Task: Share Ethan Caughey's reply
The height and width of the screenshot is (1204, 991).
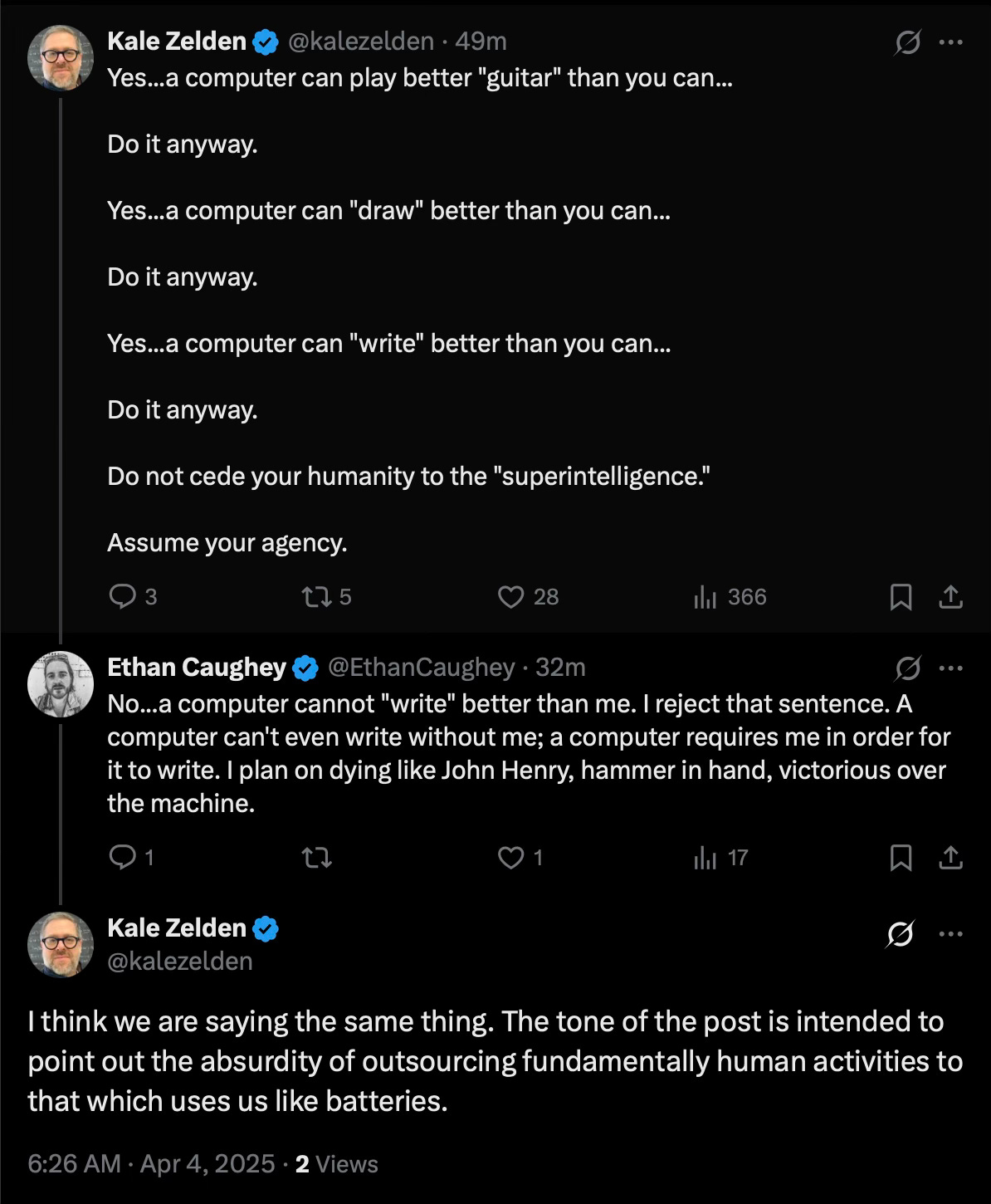Action: 950,857
